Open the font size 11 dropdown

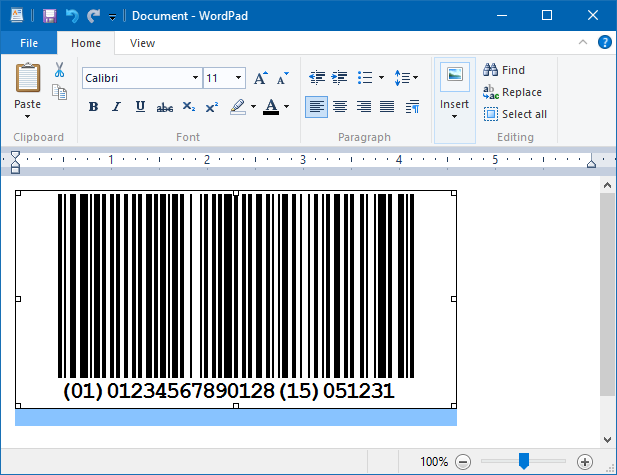(x=238, y=78)
